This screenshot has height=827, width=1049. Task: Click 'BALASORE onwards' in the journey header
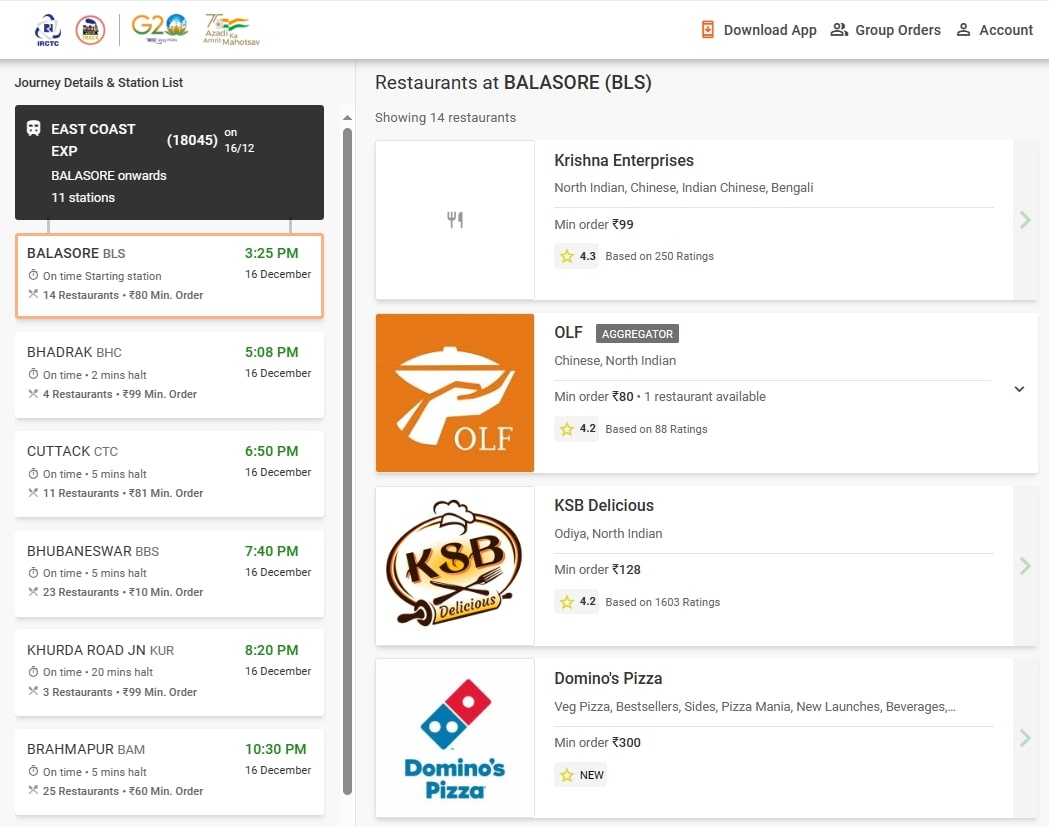pos(109,175)
